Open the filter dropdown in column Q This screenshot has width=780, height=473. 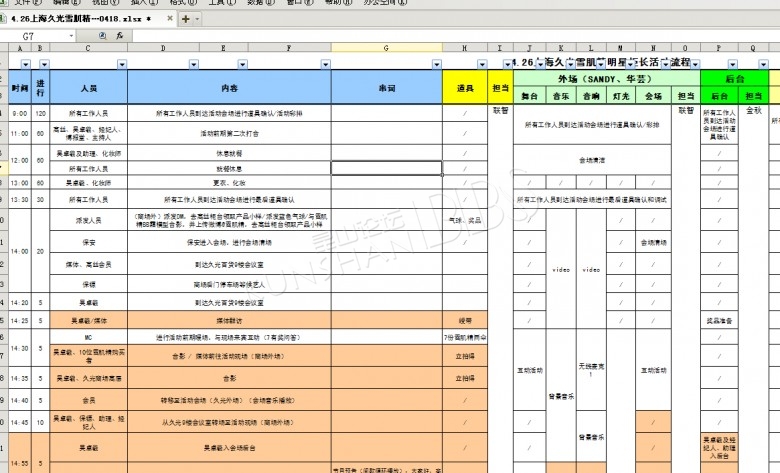[763, 64]
